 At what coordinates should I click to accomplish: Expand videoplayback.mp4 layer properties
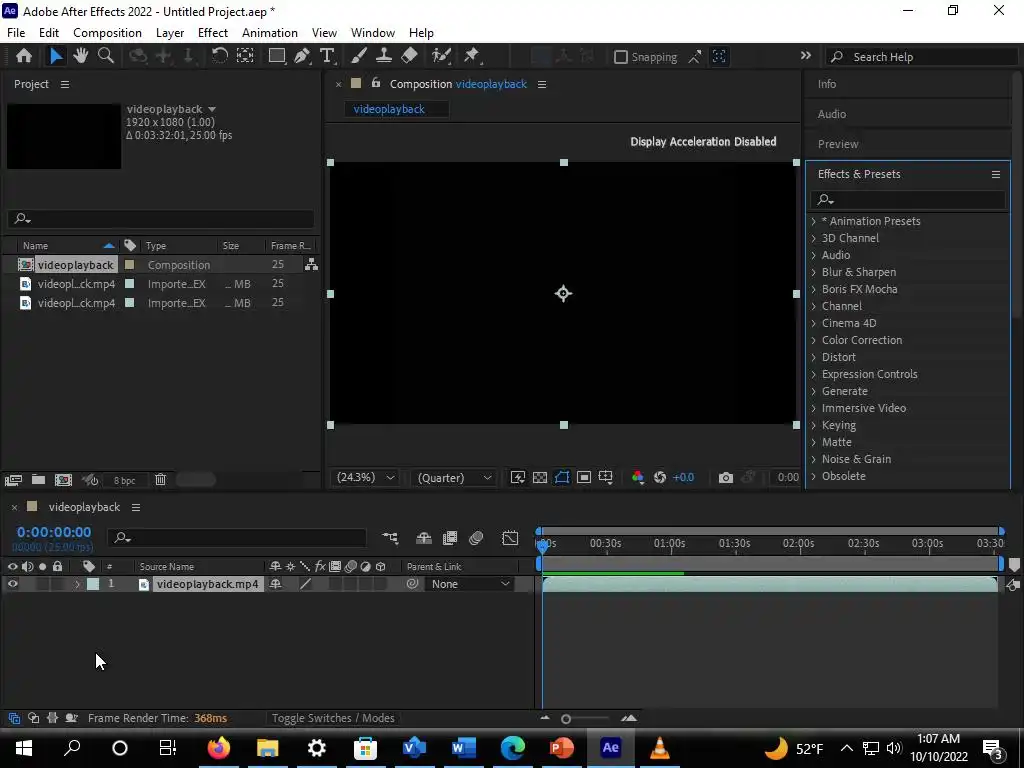pos(77,584)
